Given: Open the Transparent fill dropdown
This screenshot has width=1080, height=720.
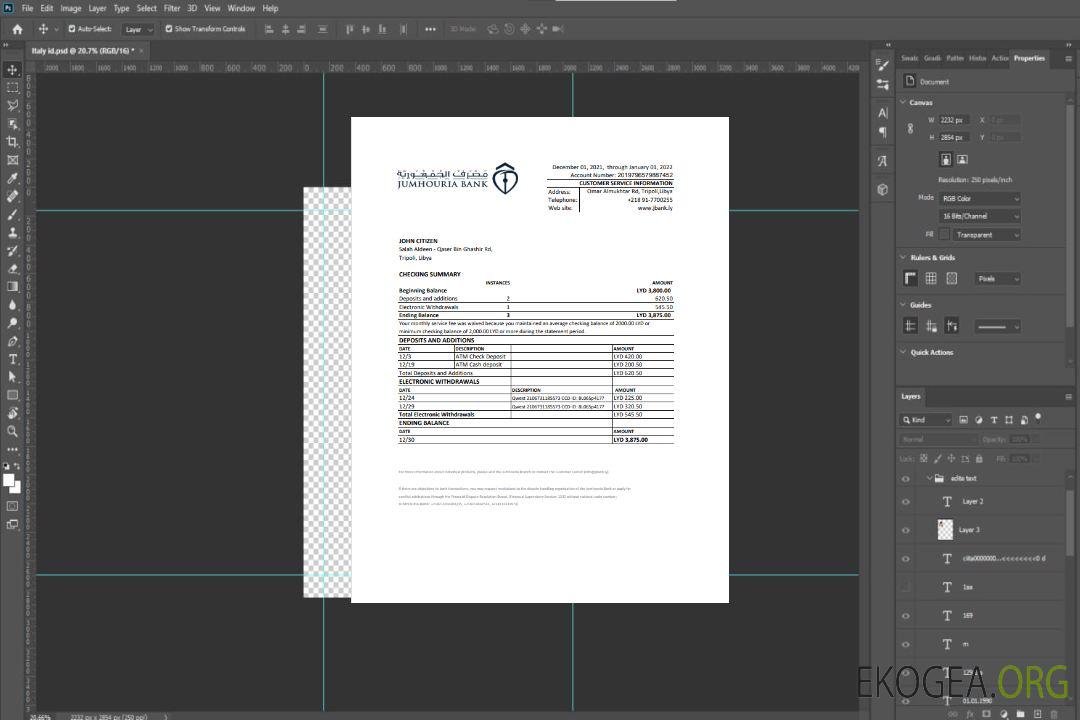Looking at the screenshot, I should (x=986, y=235).
